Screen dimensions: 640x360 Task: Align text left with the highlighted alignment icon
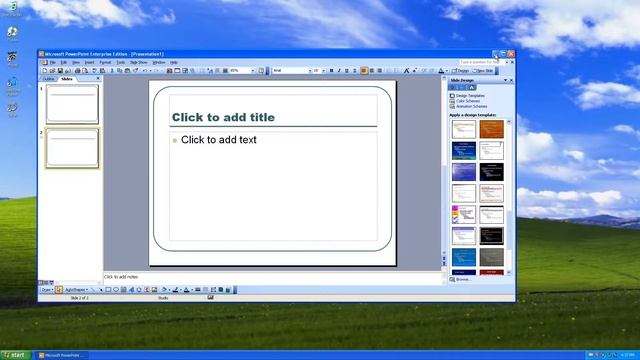point(364,71)
